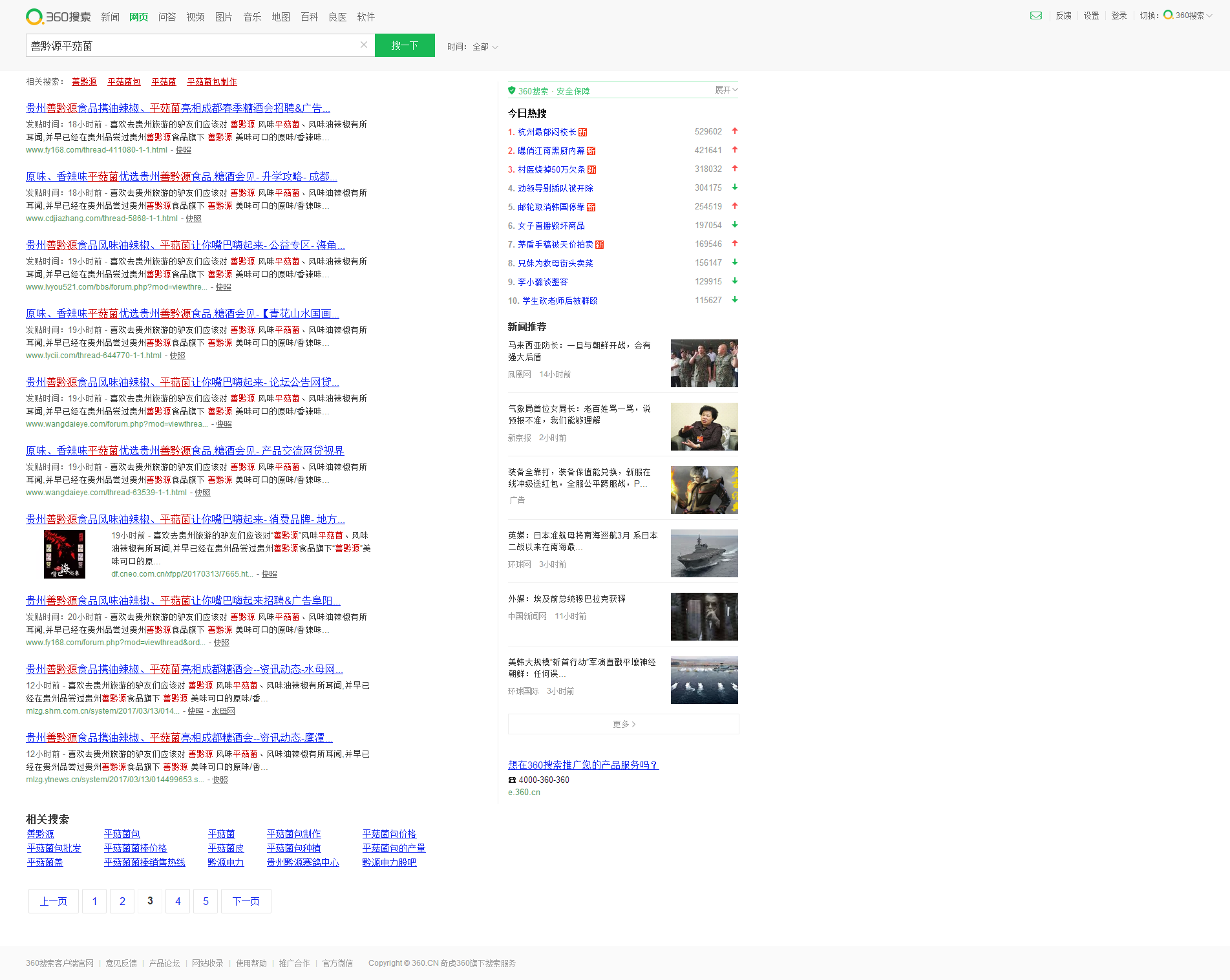Open hot search 村医烧掉50万欠条

pos(551,169)
